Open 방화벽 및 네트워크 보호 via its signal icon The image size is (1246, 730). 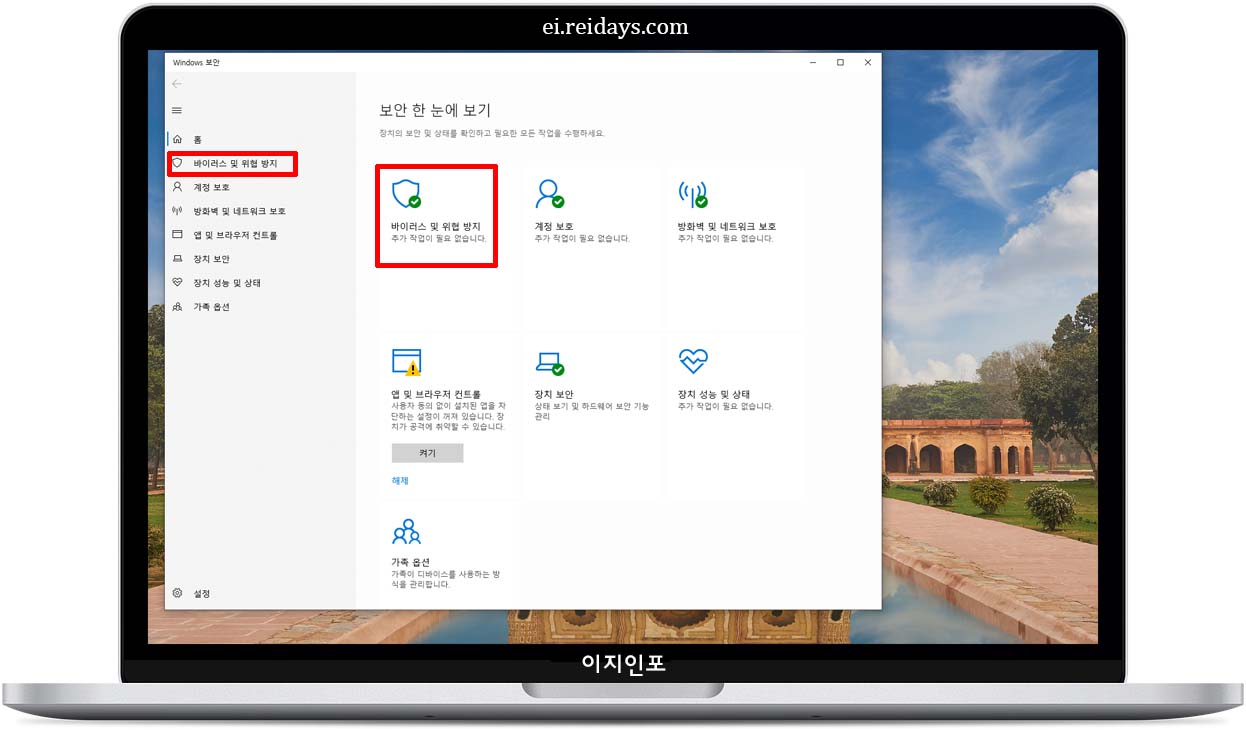[692, 195]
